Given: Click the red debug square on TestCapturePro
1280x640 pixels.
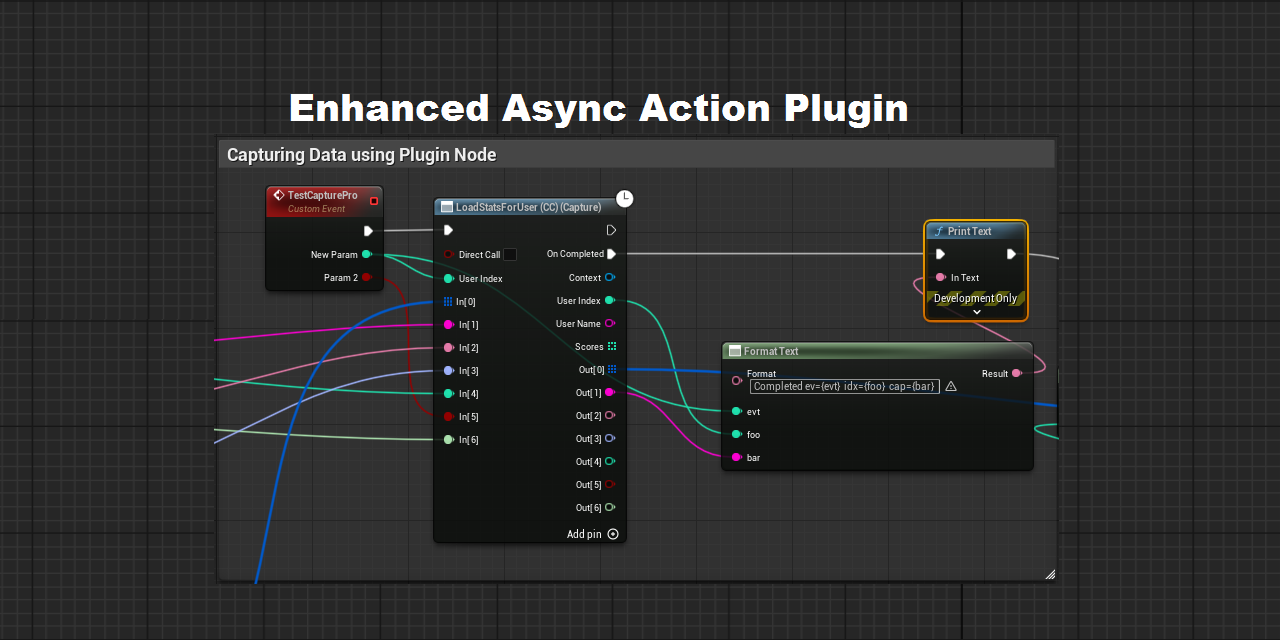Looking at the screenshot, I should coord(374,200).
